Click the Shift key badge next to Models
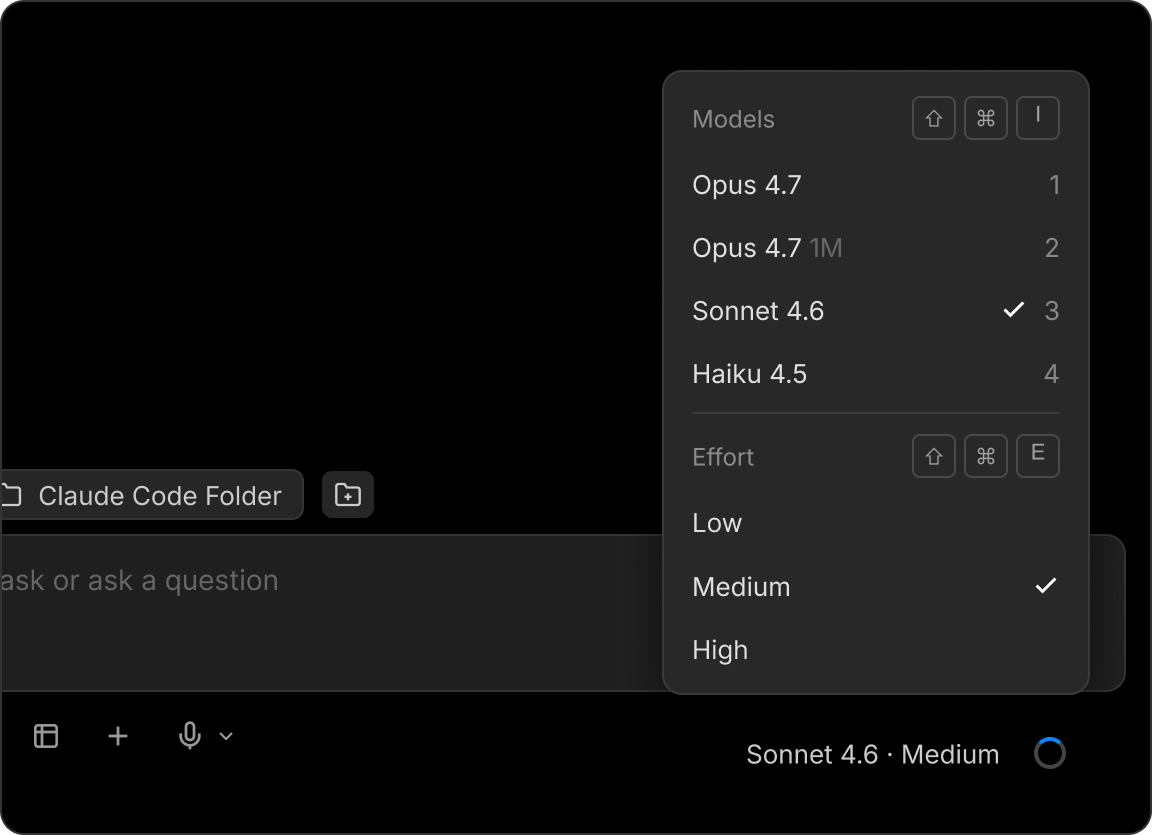 click(x=933, y=117)
